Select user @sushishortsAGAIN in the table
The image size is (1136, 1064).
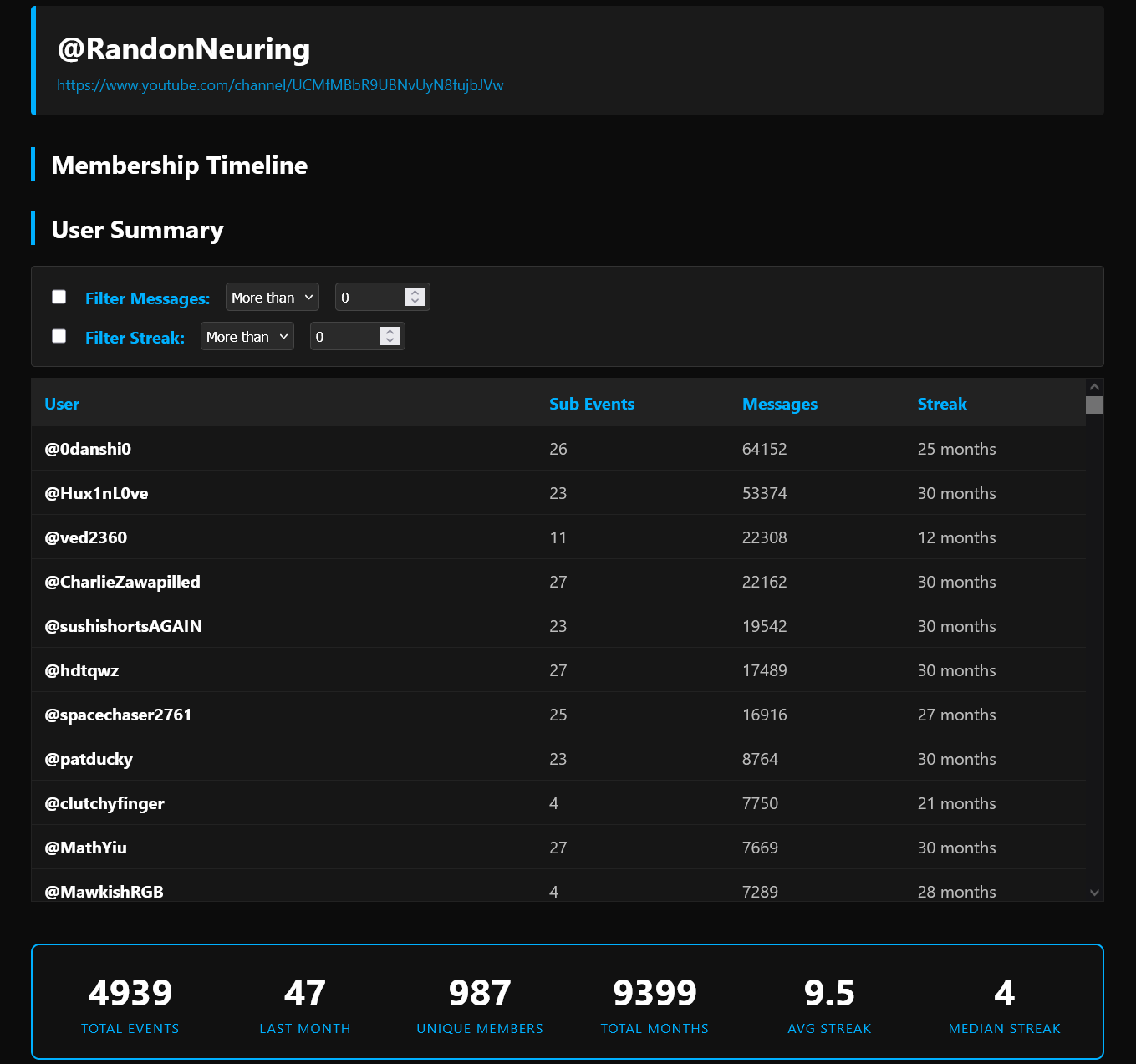(124, 626)
